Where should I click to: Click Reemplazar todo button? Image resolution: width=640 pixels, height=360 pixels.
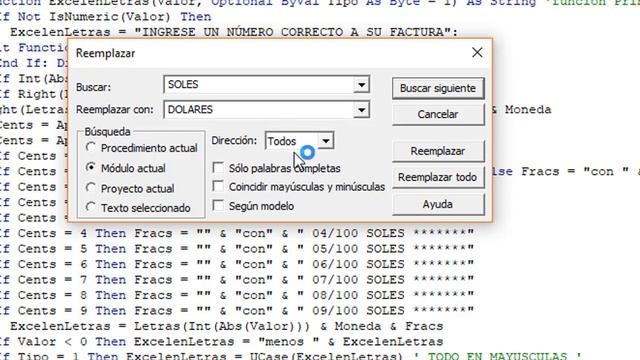(438, 177)
